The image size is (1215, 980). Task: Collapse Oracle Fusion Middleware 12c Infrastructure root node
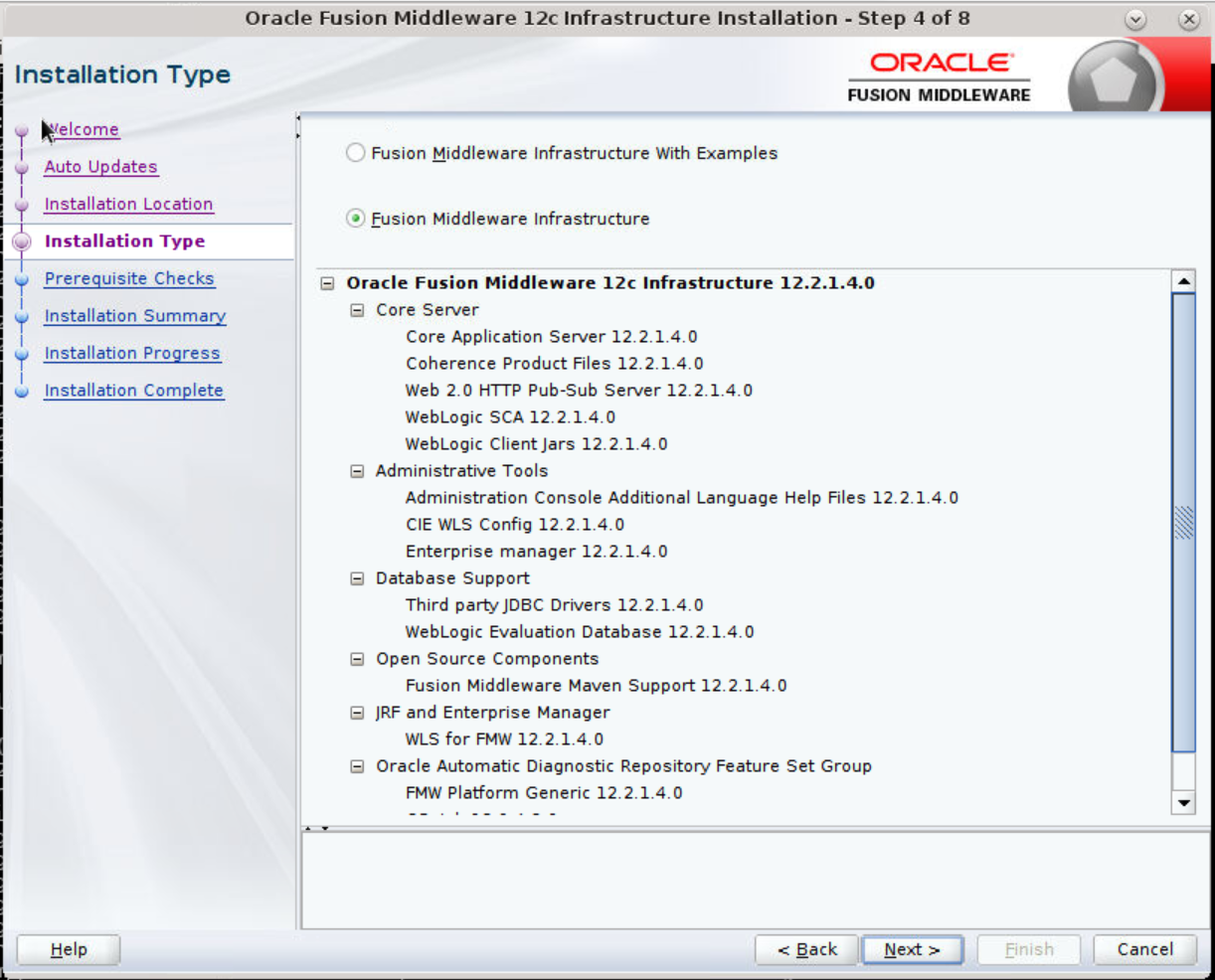click(327, 283)
